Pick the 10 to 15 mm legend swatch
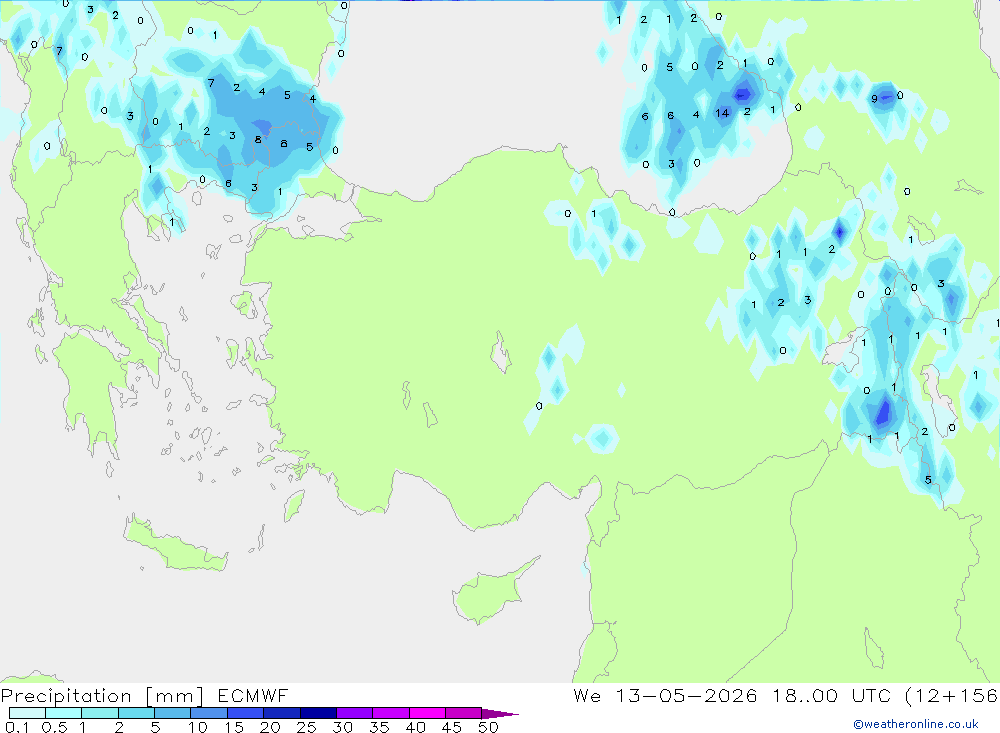Viewport: 1000px width, 733px height. 209,713
